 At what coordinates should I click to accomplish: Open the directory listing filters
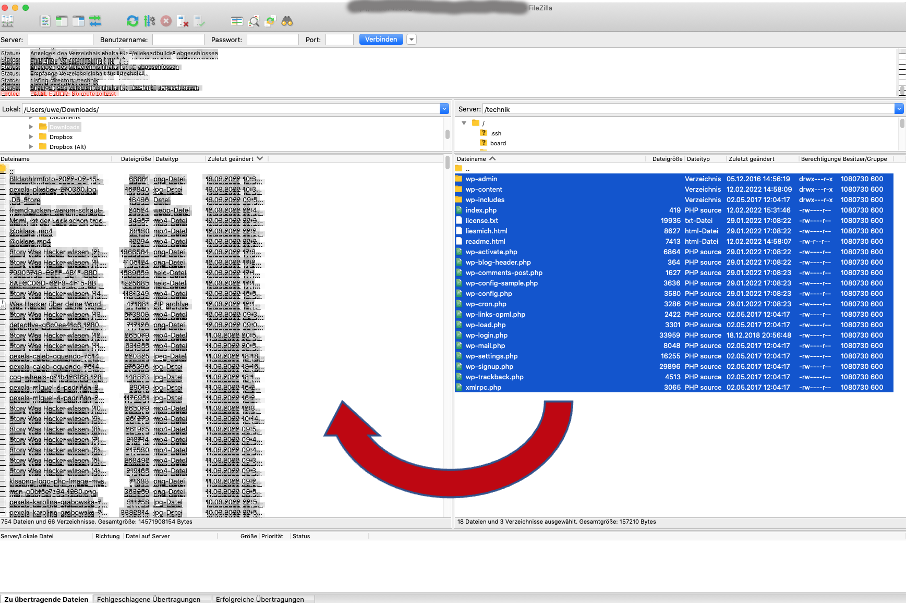pos(237,19)
